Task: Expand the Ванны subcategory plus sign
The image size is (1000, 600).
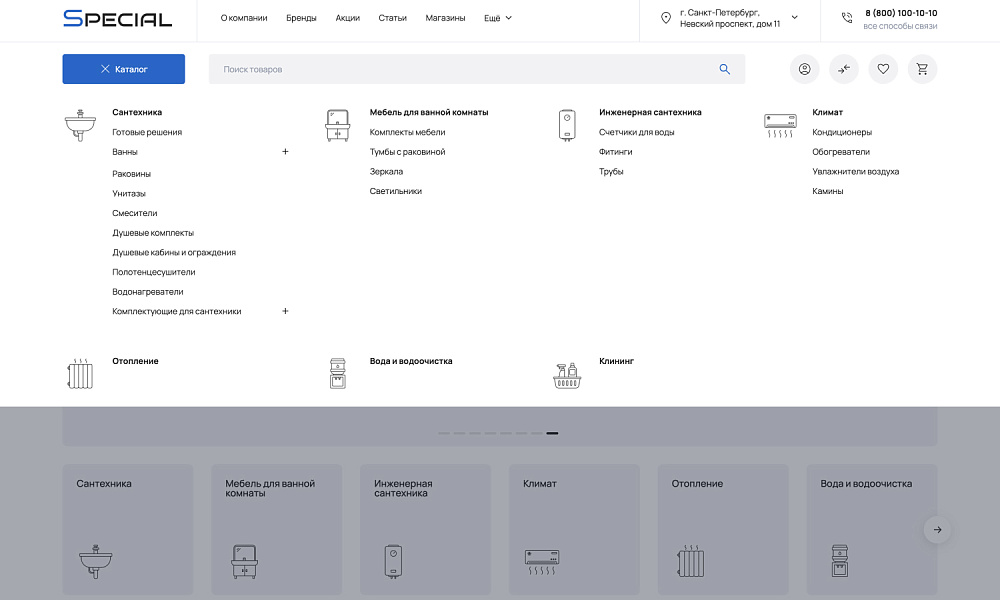Action: tap(285, 151)
